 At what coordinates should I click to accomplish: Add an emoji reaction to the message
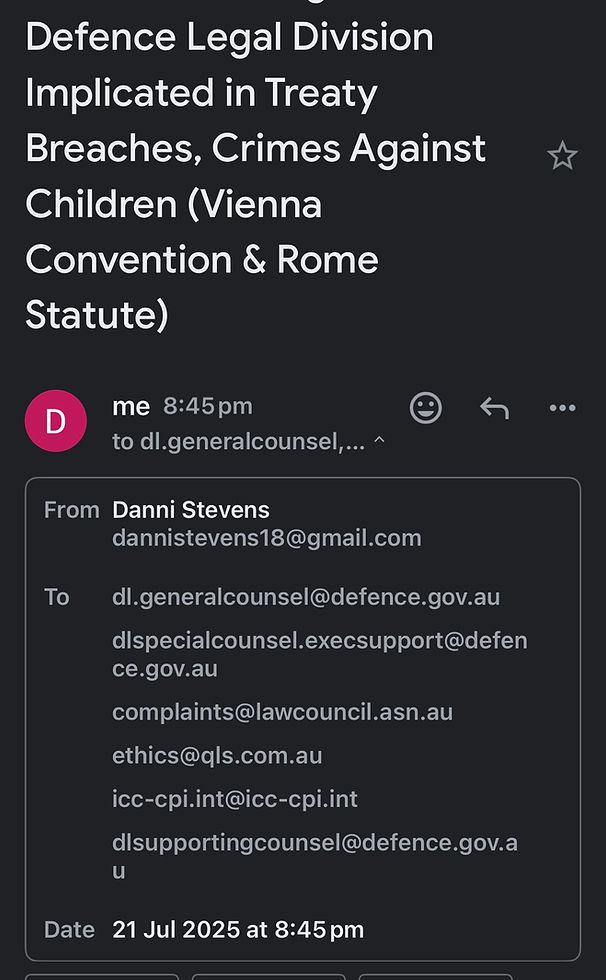click(x=425, y=408)
